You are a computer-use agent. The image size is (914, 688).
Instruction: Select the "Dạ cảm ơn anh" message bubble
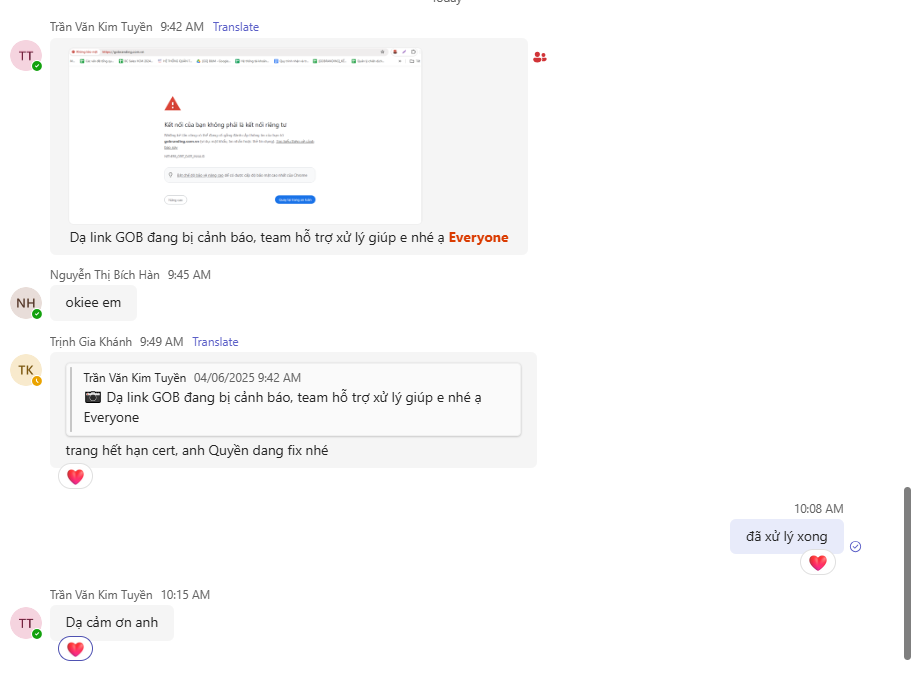click(112, 622)
